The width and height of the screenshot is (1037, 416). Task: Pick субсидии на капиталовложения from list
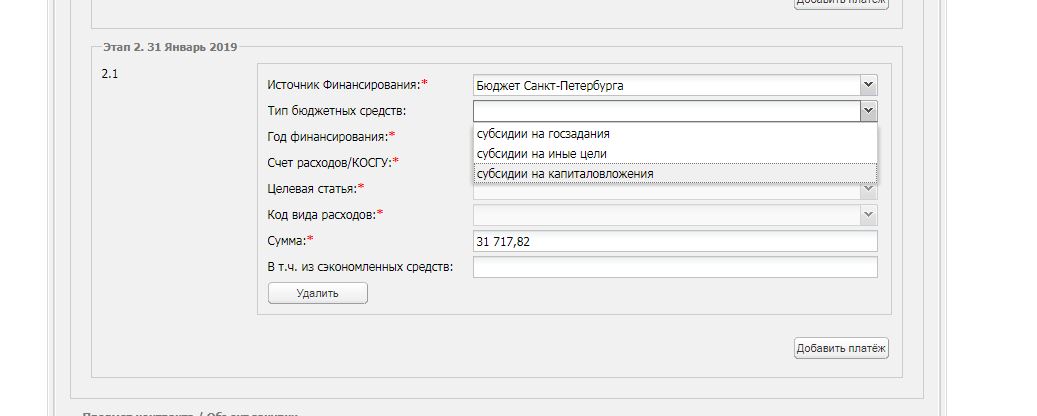pos(565,174)
